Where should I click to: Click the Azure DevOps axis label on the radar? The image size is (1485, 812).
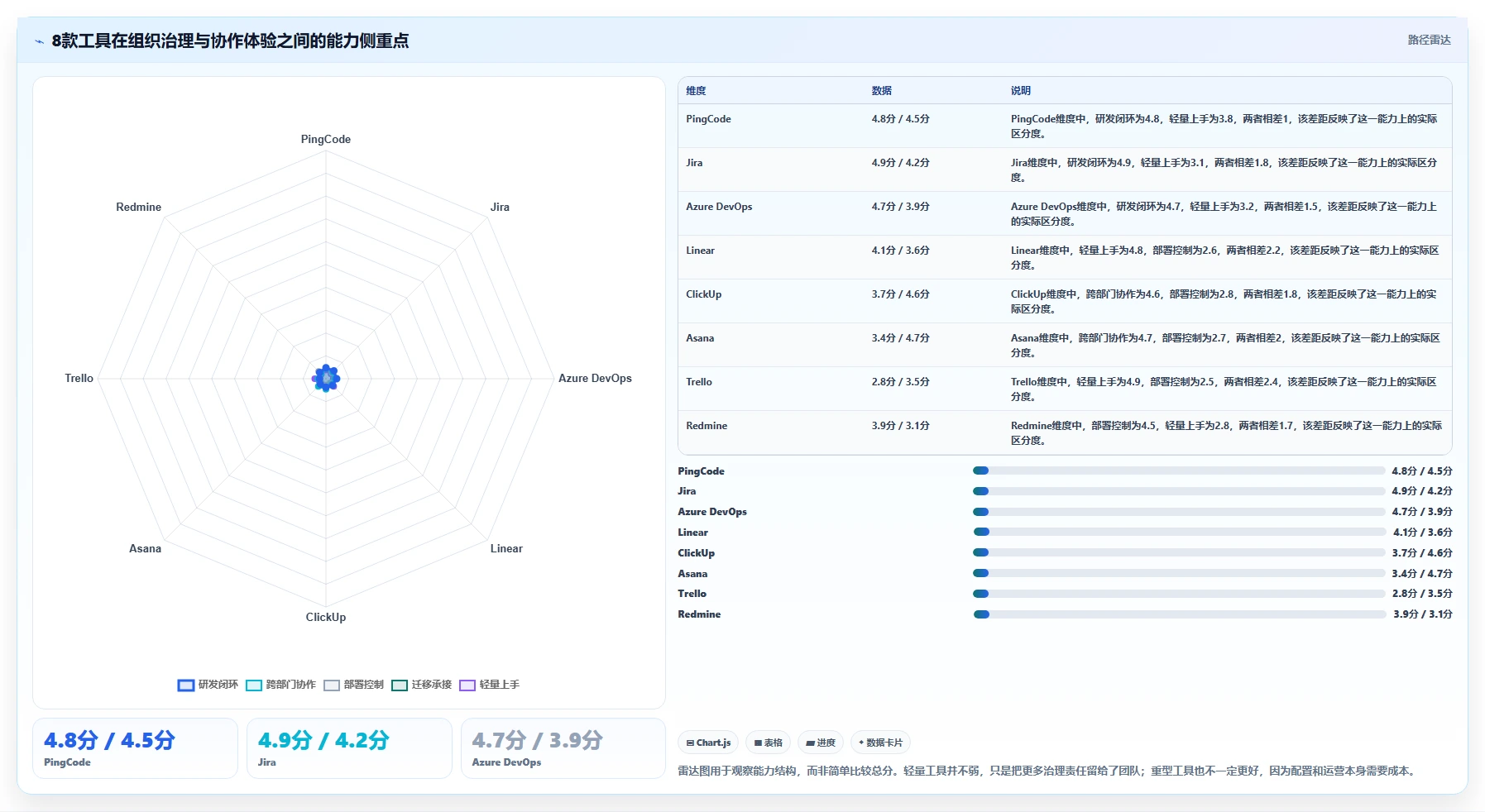point(595,378)
